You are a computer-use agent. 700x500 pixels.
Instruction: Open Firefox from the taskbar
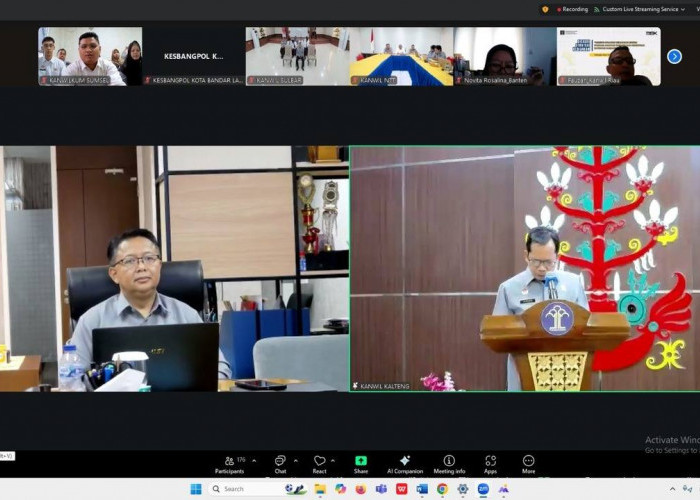click(x=361, y=489)
